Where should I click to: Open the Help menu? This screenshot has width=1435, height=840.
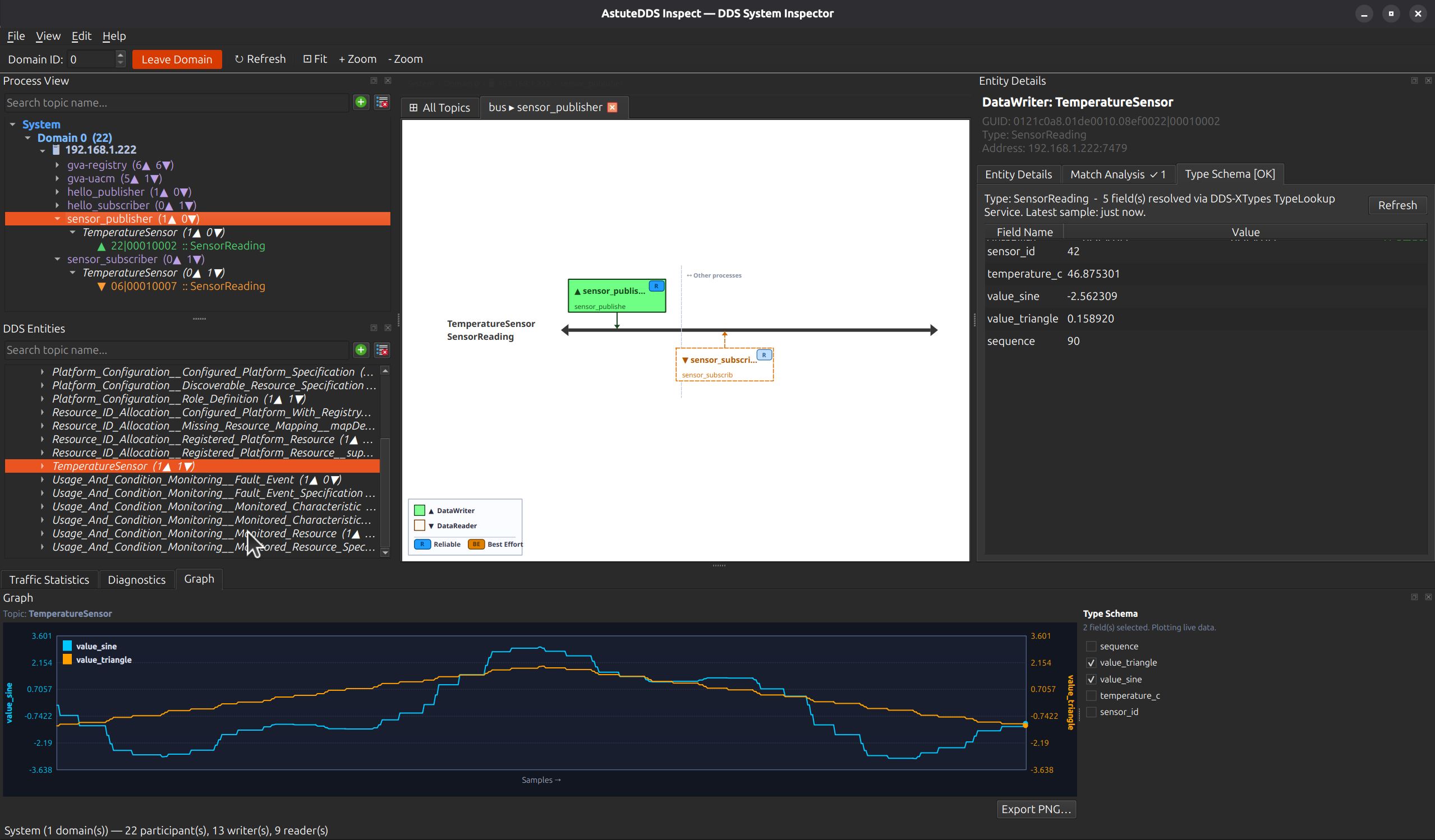pyautogui.click(x=114, y=36)
